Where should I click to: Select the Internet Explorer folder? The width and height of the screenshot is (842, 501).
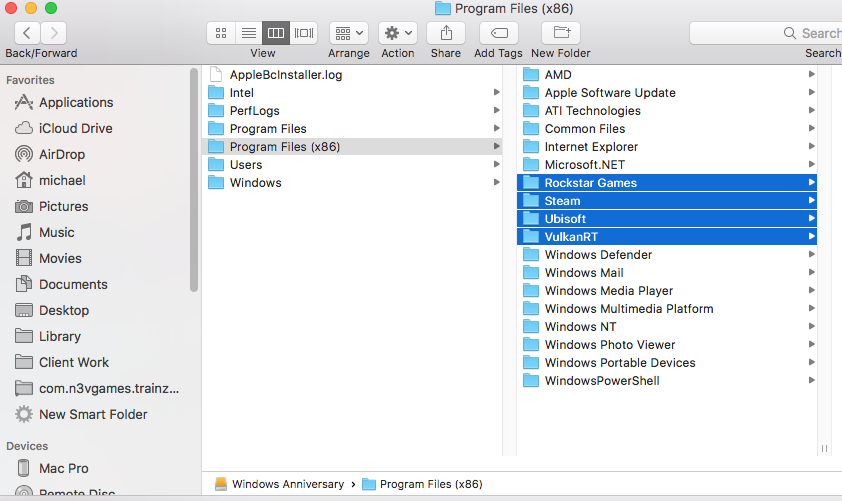pyautogui.click(x=667, y=147)
